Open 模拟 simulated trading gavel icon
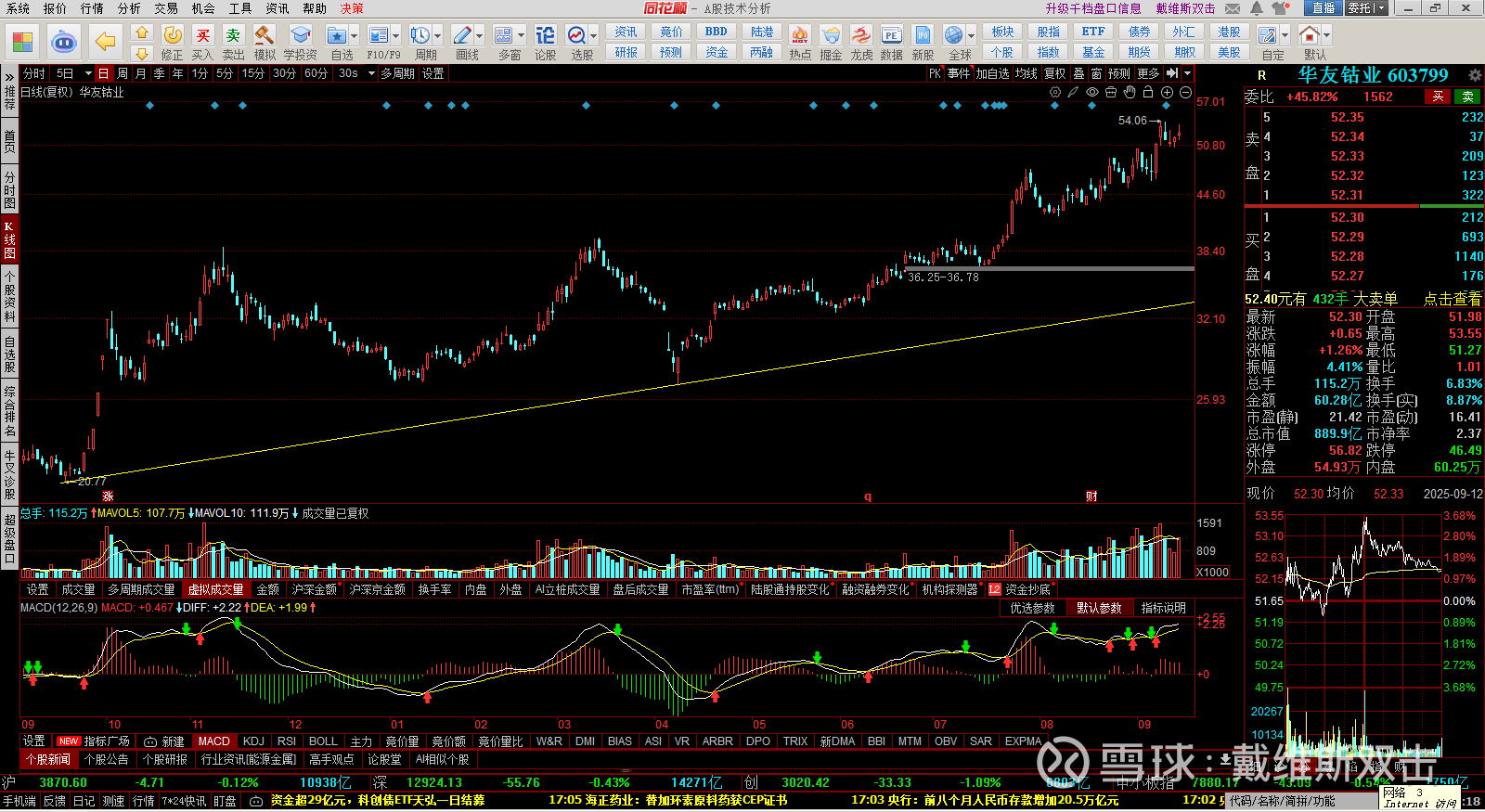The image size is (1485, 812). 265,43
